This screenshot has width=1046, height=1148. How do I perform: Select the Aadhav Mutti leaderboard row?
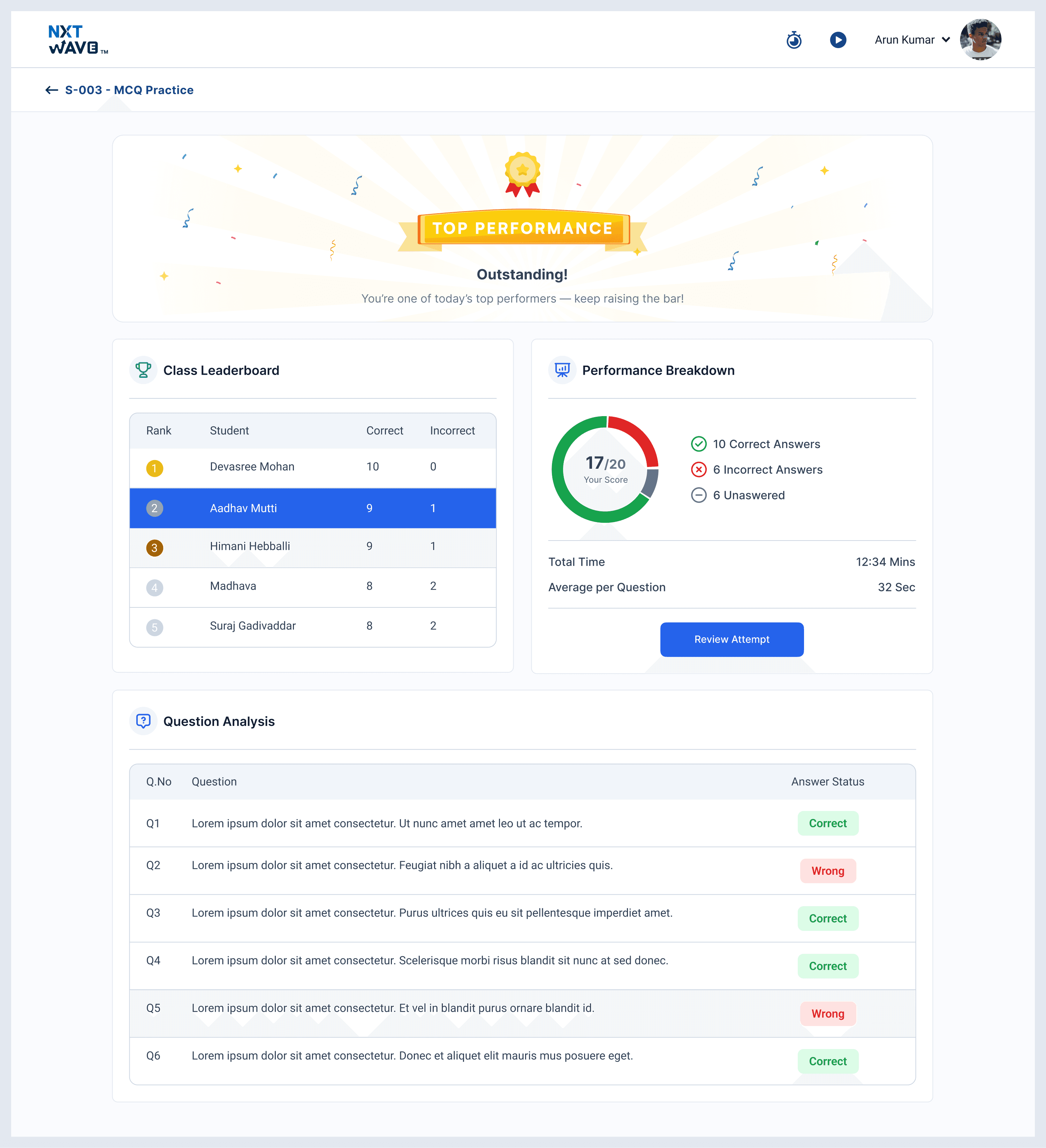[x=312, y=508]
